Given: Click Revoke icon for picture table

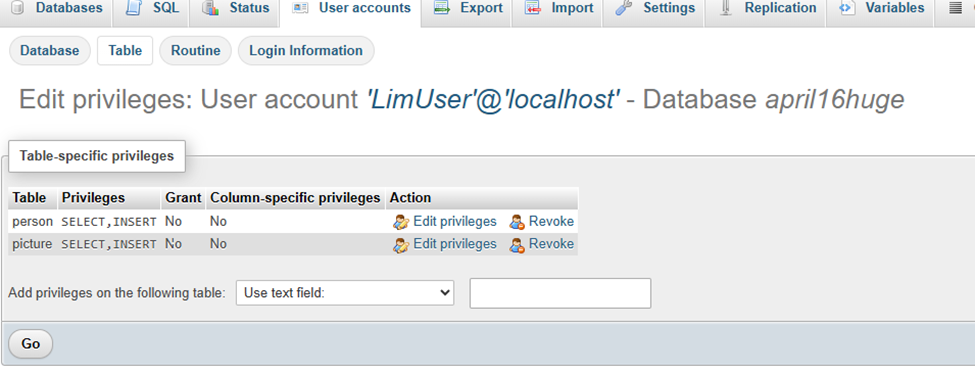Looking at the screenshot, I should click(x=517, y=244).
